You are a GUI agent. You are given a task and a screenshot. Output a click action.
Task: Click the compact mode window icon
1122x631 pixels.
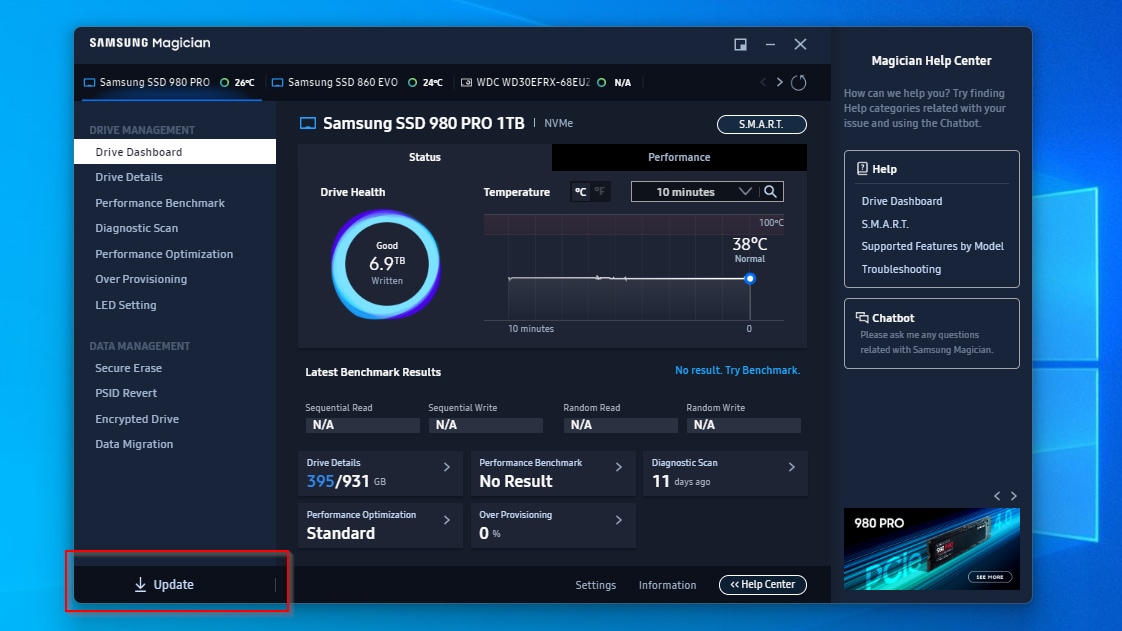click(741, 44)
